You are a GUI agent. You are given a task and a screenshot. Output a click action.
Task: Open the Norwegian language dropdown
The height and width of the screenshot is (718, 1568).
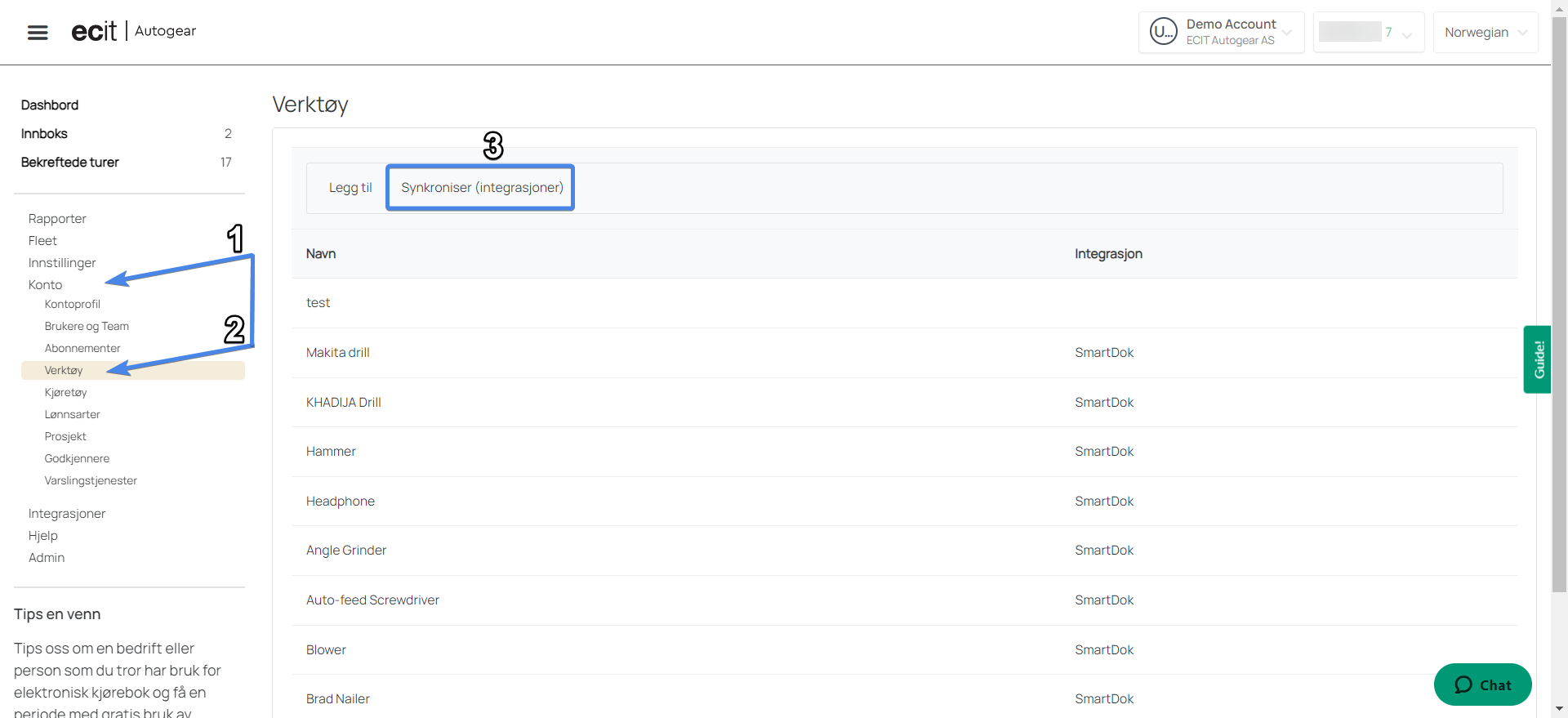point(1485,33)
